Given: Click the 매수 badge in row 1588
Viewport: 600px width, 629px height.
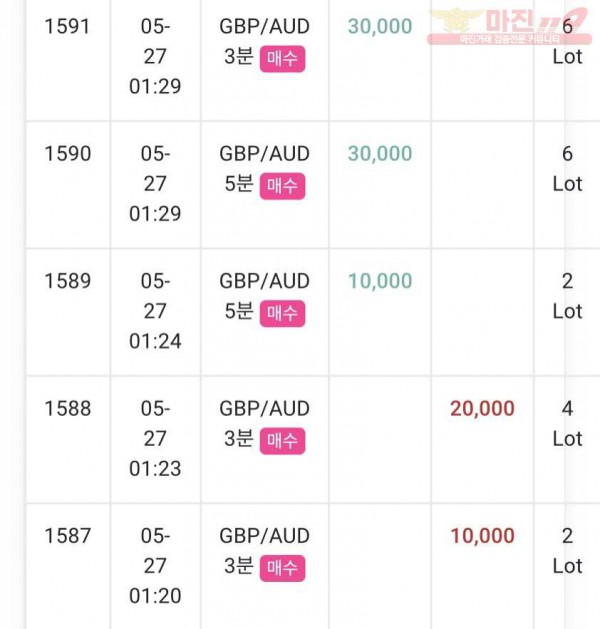Looking at the screenshot, I should tap(282, 441).
